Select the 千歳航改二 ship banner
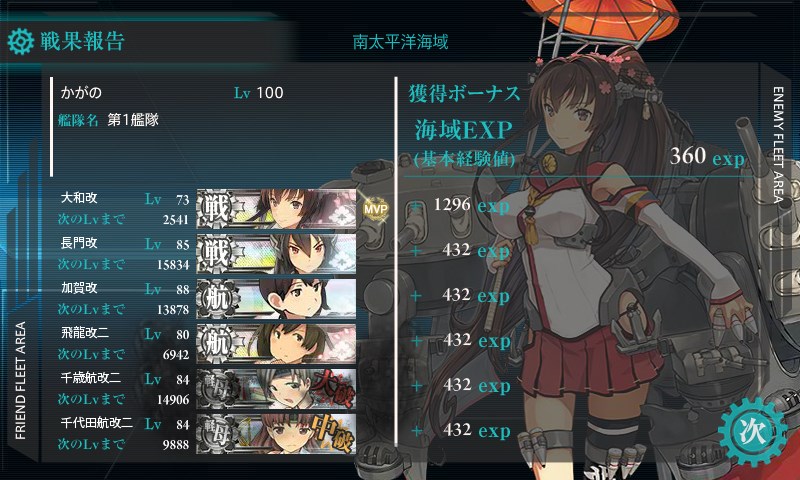This screenshot has width=800, height=480. coord(277,389)
